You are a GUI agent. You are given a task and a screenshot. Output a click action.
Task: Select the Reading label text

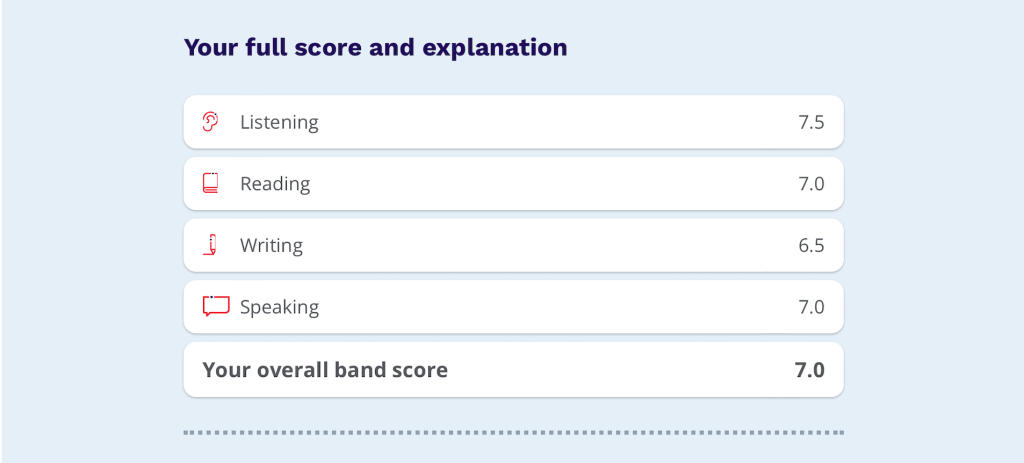[x=275, y=184]
